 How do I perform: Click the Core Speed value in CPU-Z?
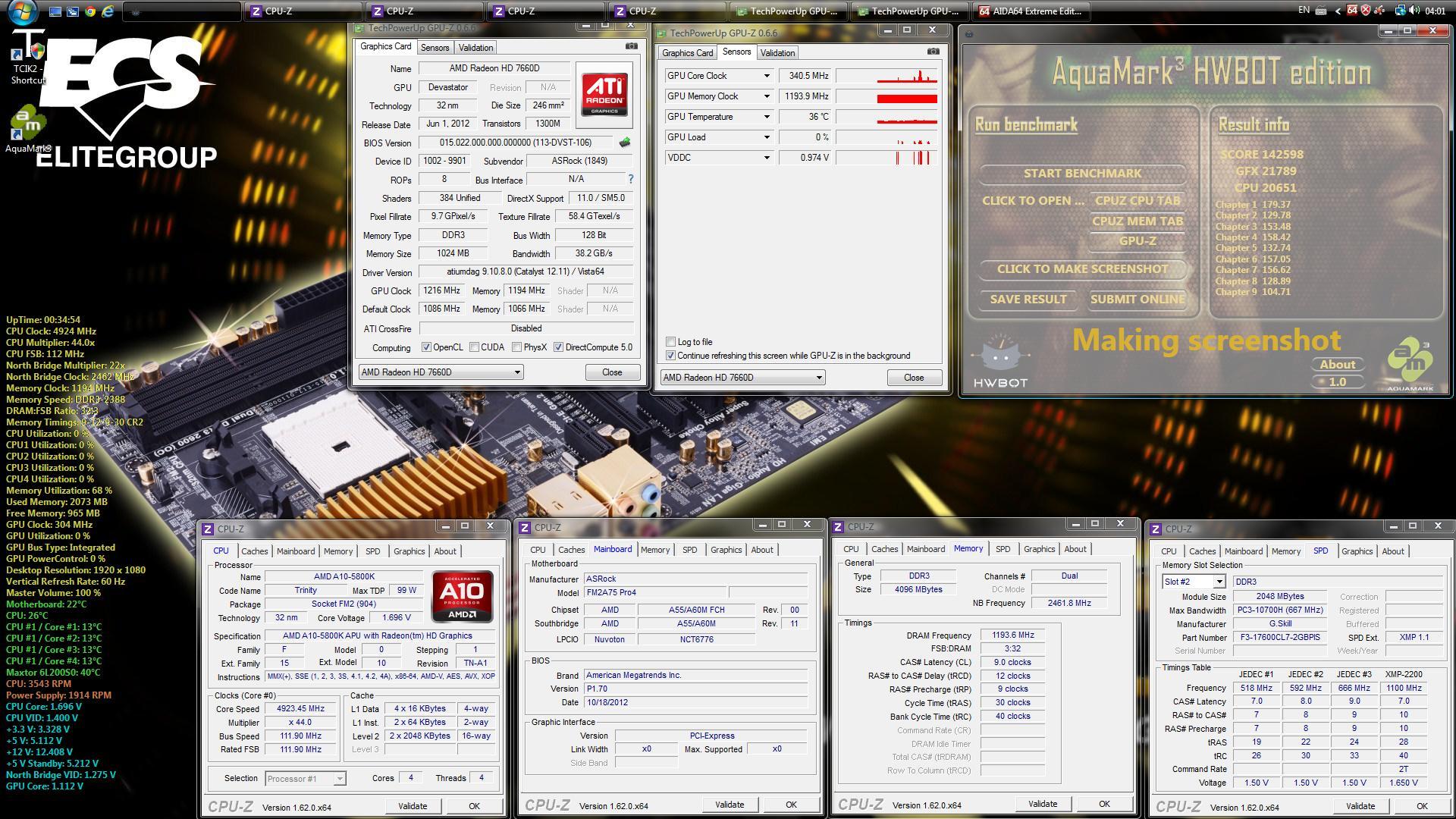click(x=300, y=708)
